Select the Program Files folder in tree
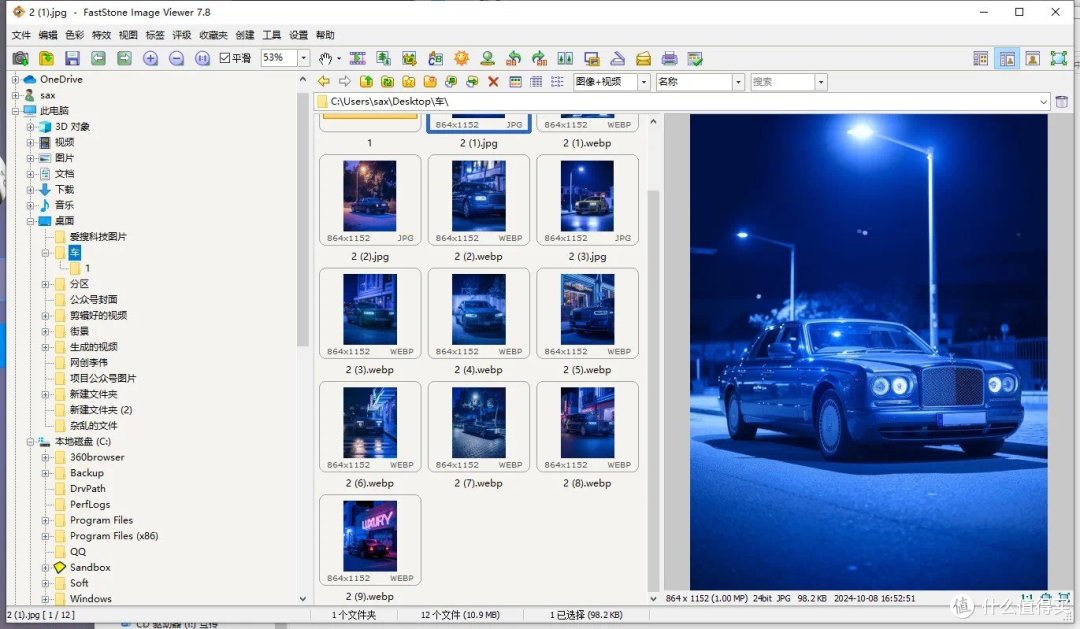This screenshot has height=629, width=1080. (x=101, y=520)
